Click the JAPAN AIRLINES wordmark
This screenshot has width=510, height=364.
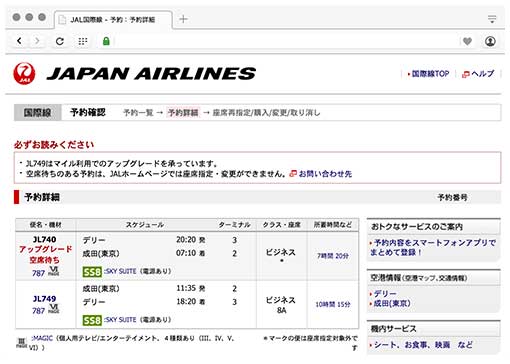(151, 74)
